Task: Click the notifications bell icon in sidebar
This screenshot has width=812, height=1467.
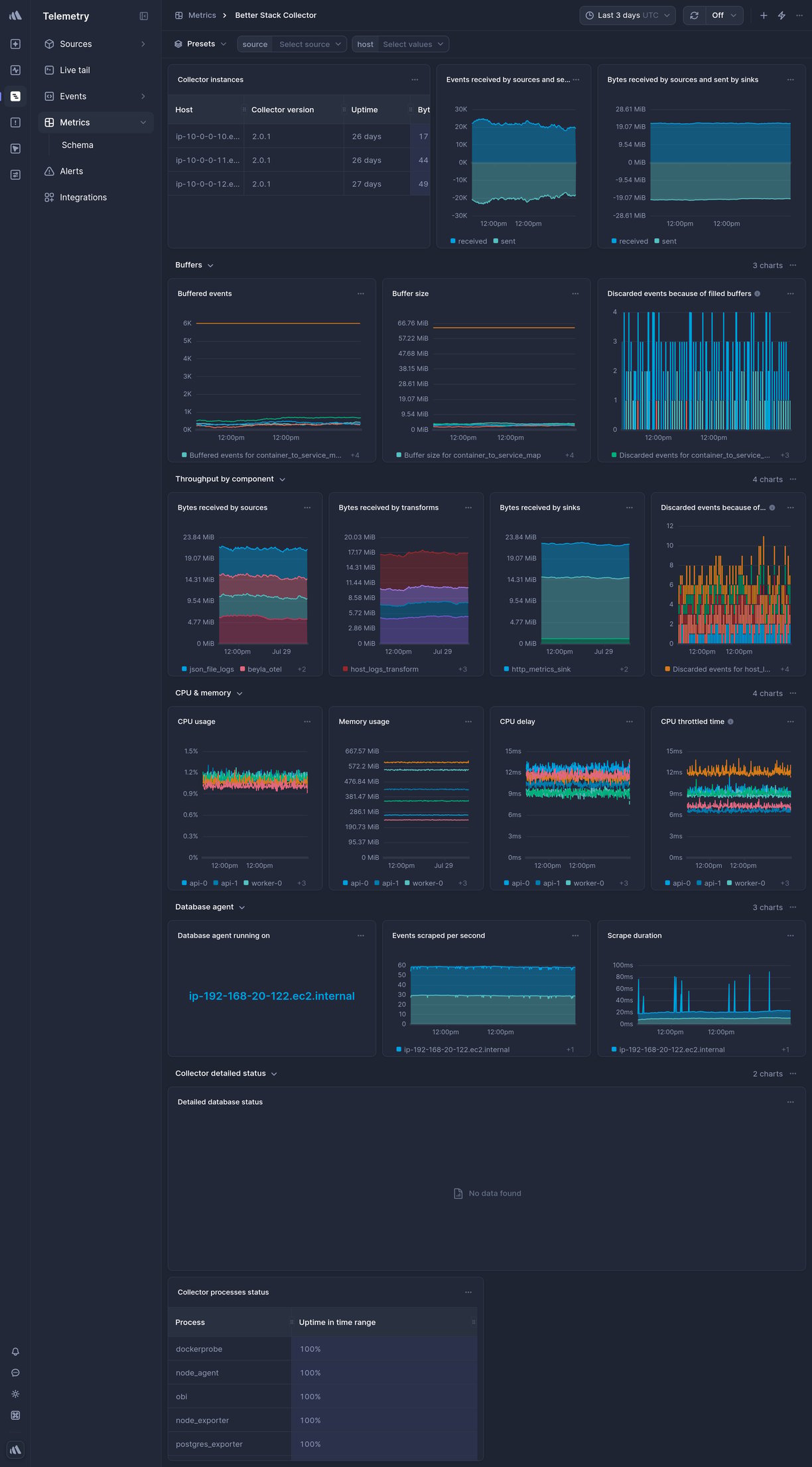Action: pos(15,1352)
